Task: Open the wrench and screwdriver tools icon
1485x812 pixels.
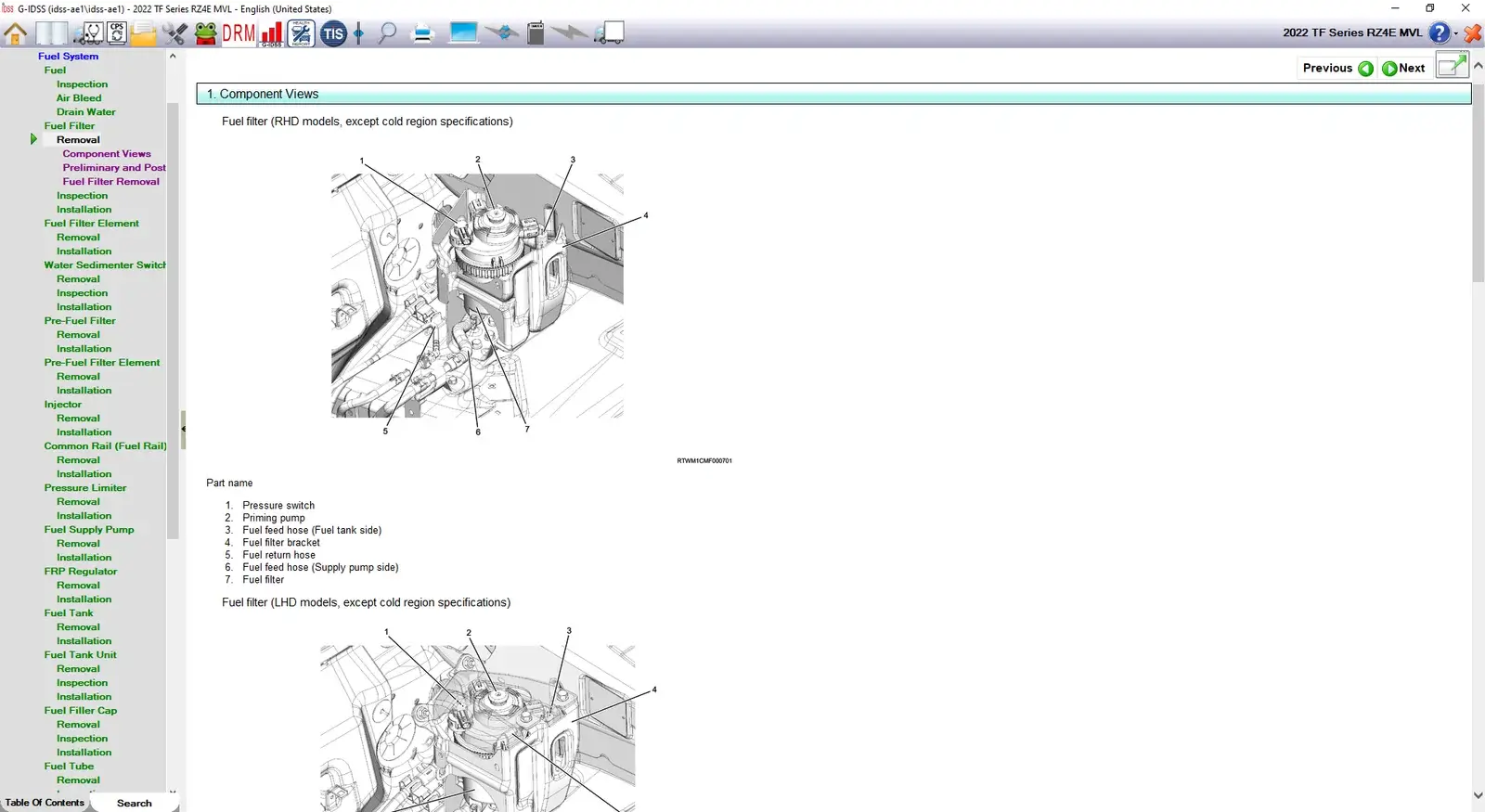Action: coord(174,34)
